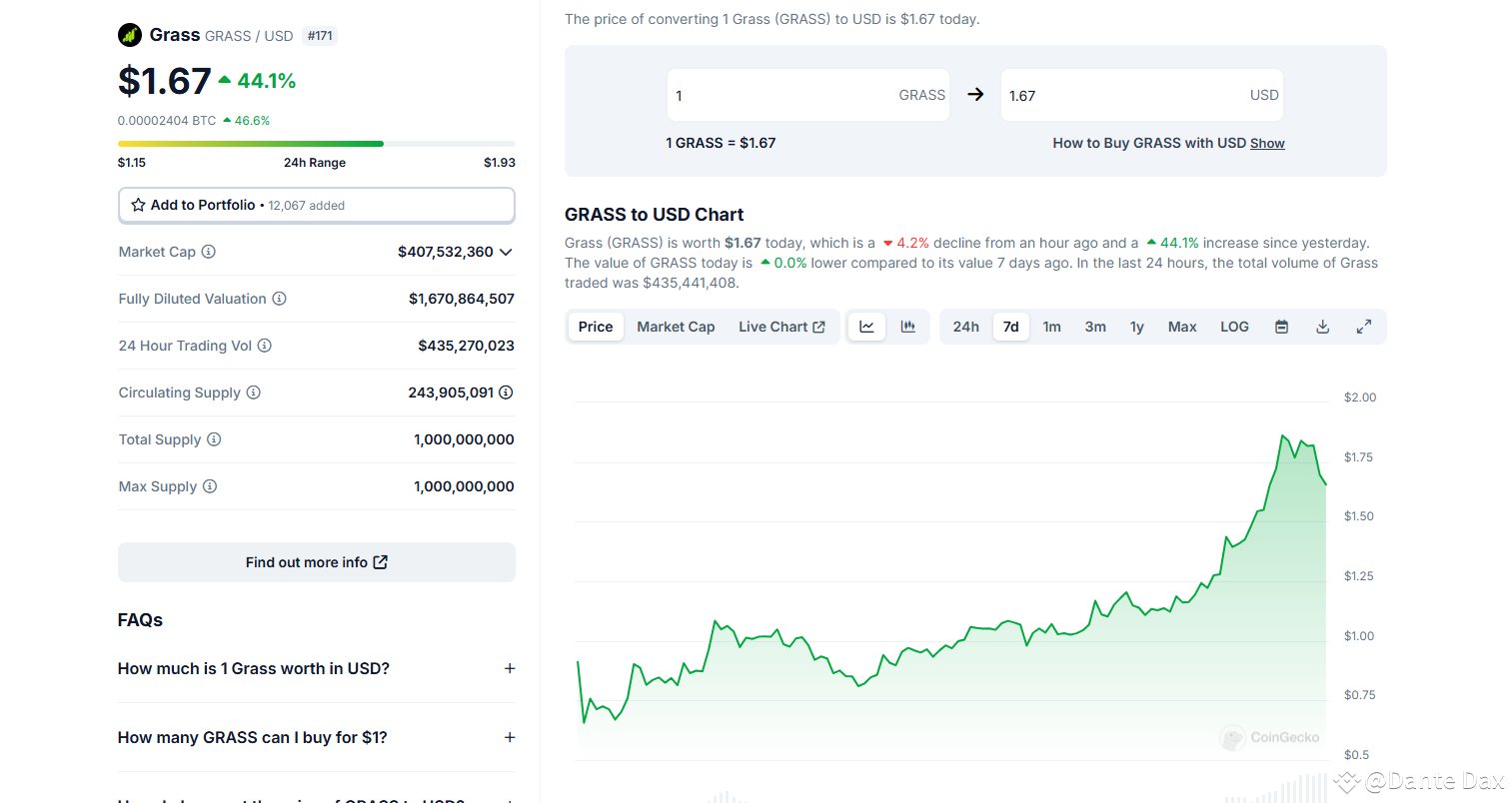Click the download chart icon

pyautogui.click(x=1322, y=326)
